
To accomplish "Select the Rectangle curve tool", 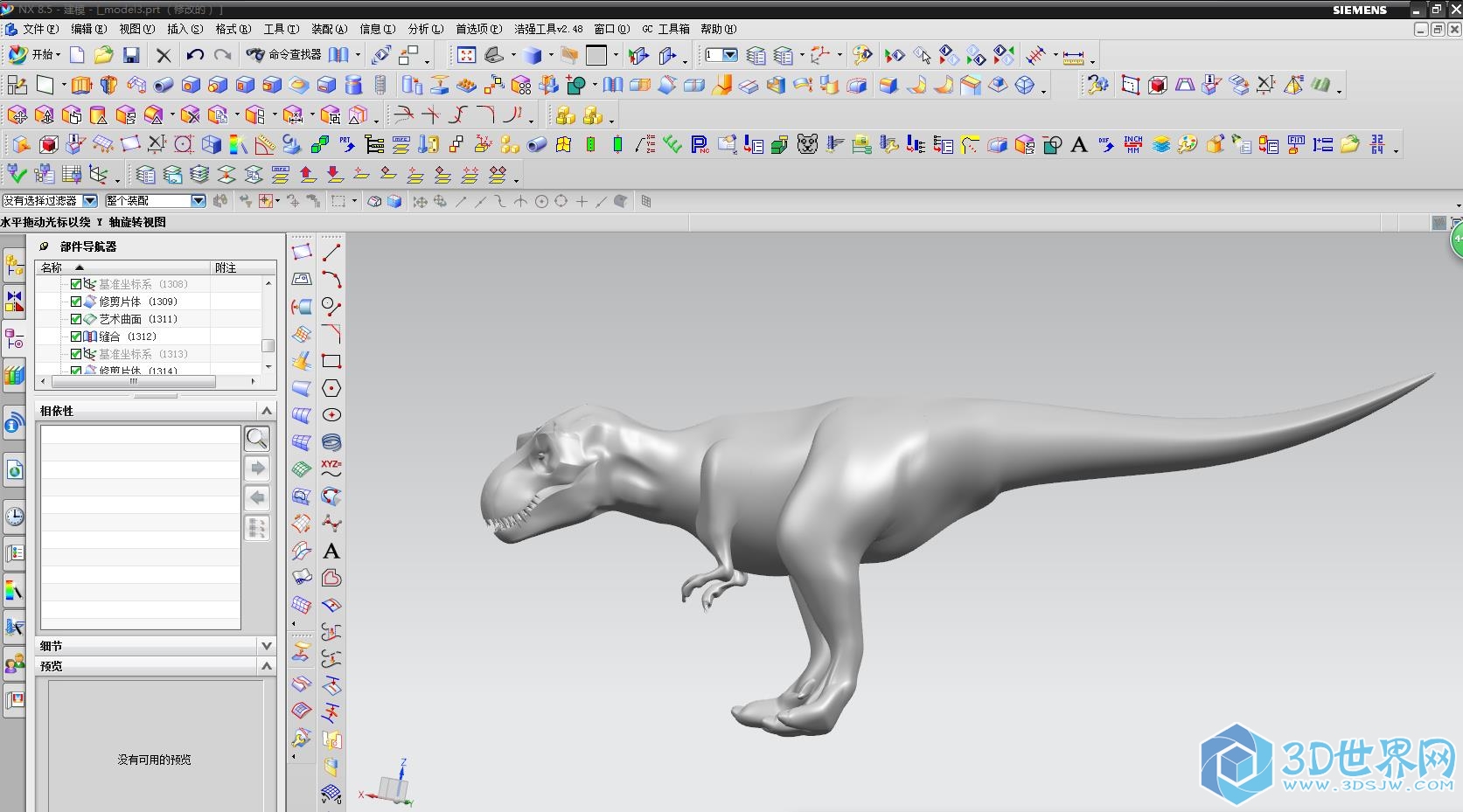I will click(x=331, y=361).
